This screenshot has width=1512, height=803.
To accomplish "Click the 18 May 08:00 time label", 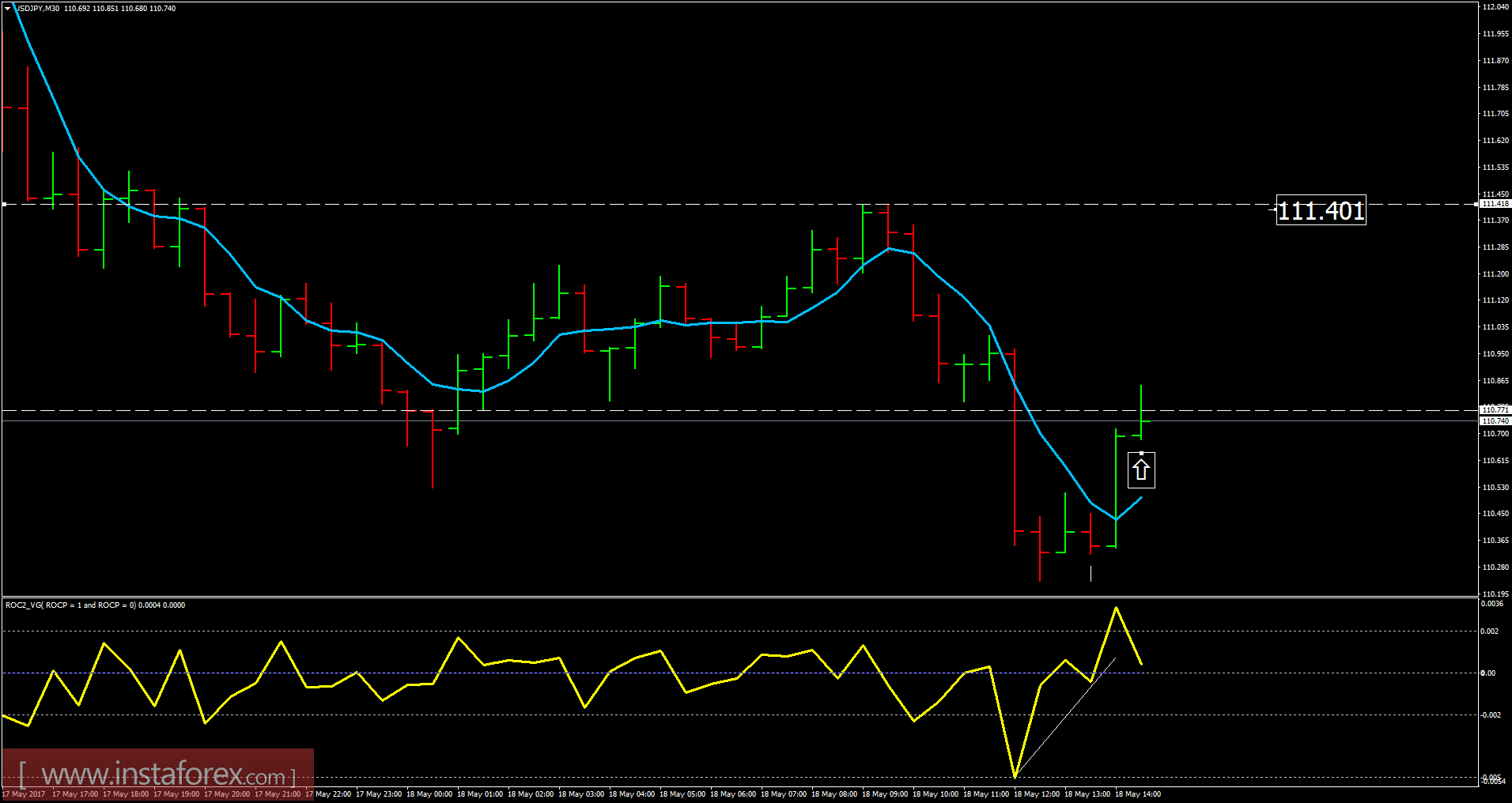I will coord(834,794).
